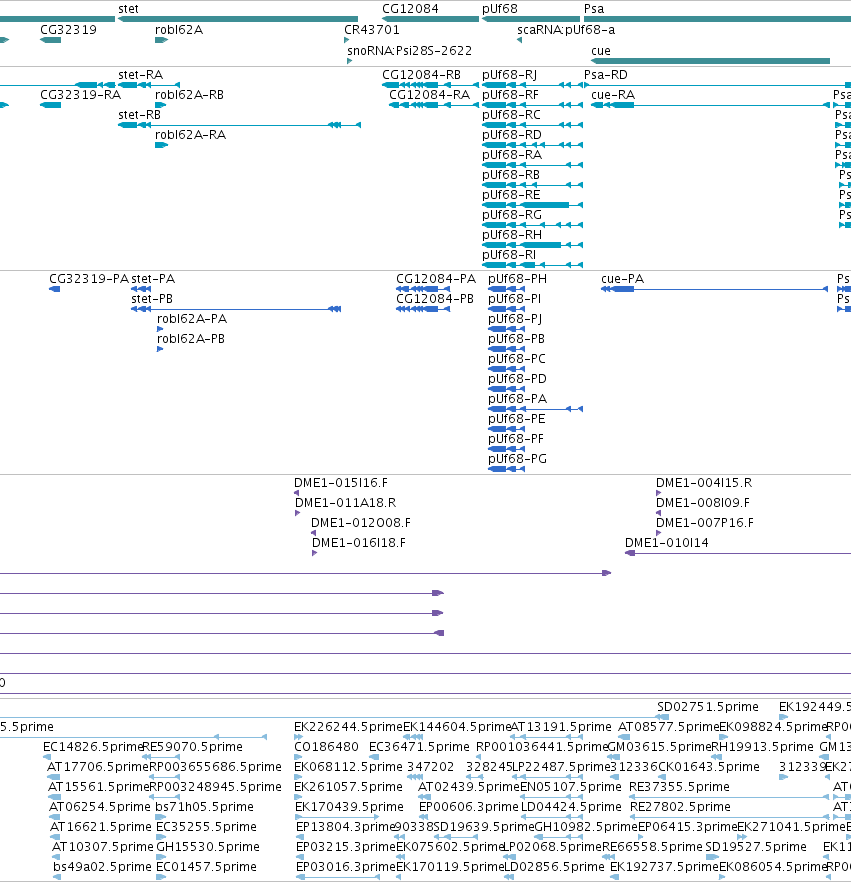Select the pUf68 gene name

(499, 9)
